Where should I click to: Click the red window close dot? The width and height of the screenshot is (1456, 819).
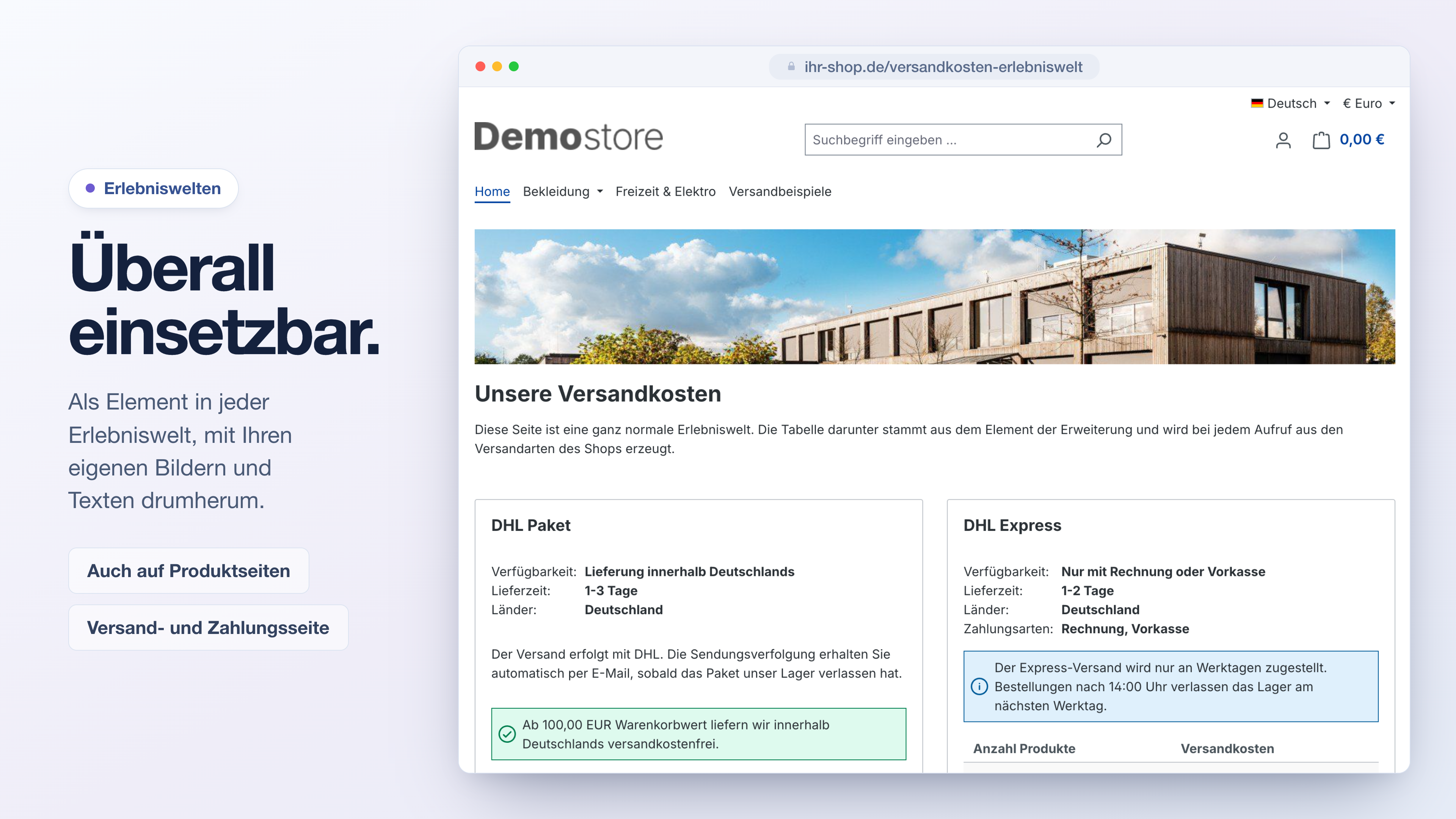(x=480, y=67)
